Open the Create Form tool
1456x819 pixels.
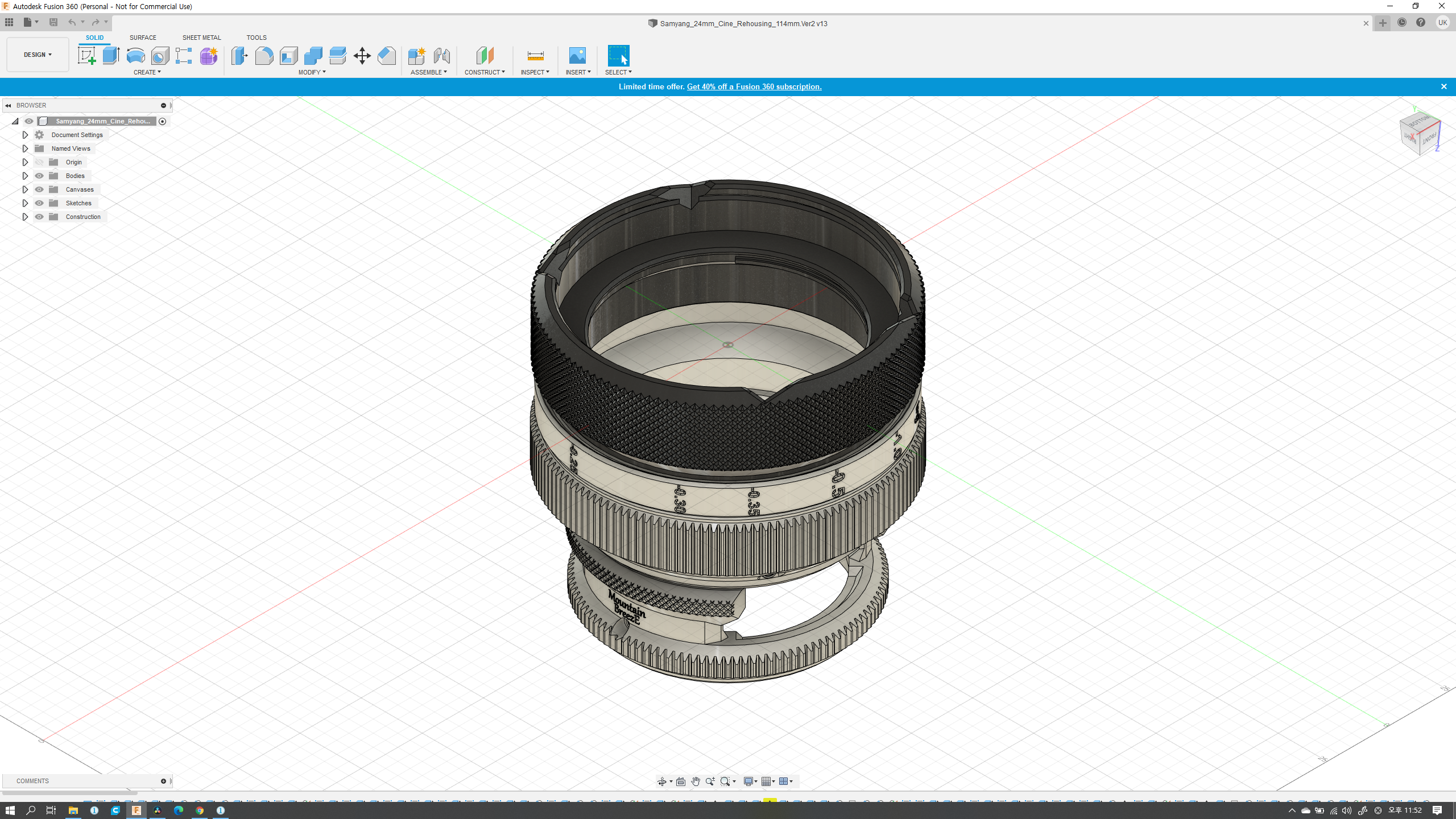(x=209, y=56)
